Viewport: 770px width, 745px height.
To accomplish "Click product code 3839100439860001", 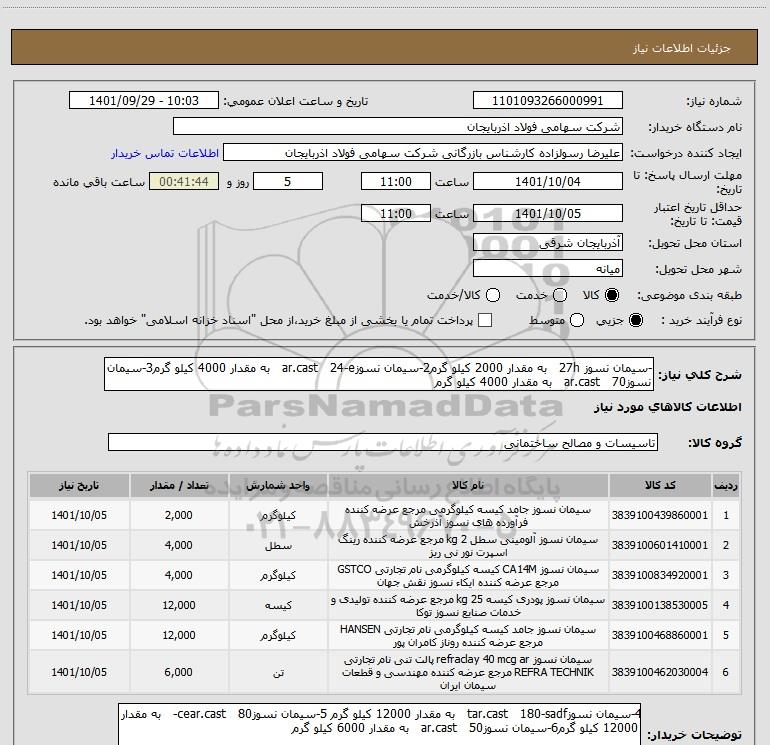I will click(660, 515).
